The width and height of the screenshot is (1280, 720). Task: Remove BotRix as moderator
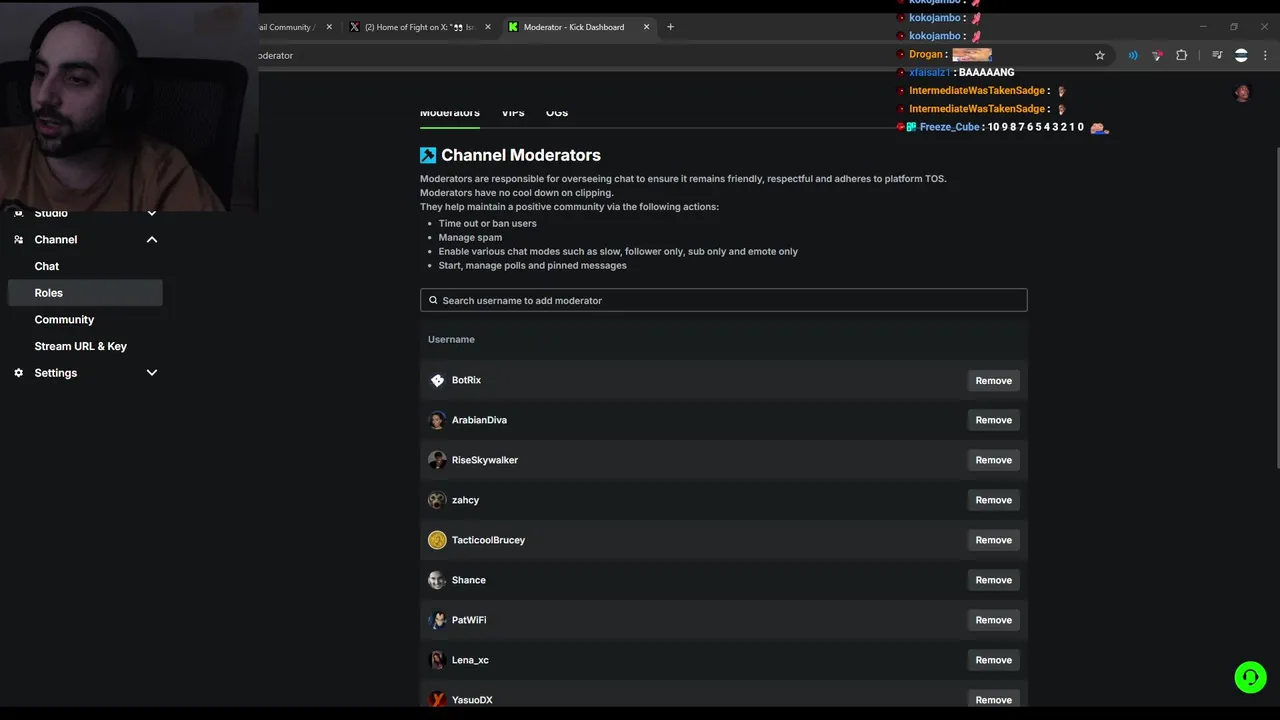click(994, 380)
